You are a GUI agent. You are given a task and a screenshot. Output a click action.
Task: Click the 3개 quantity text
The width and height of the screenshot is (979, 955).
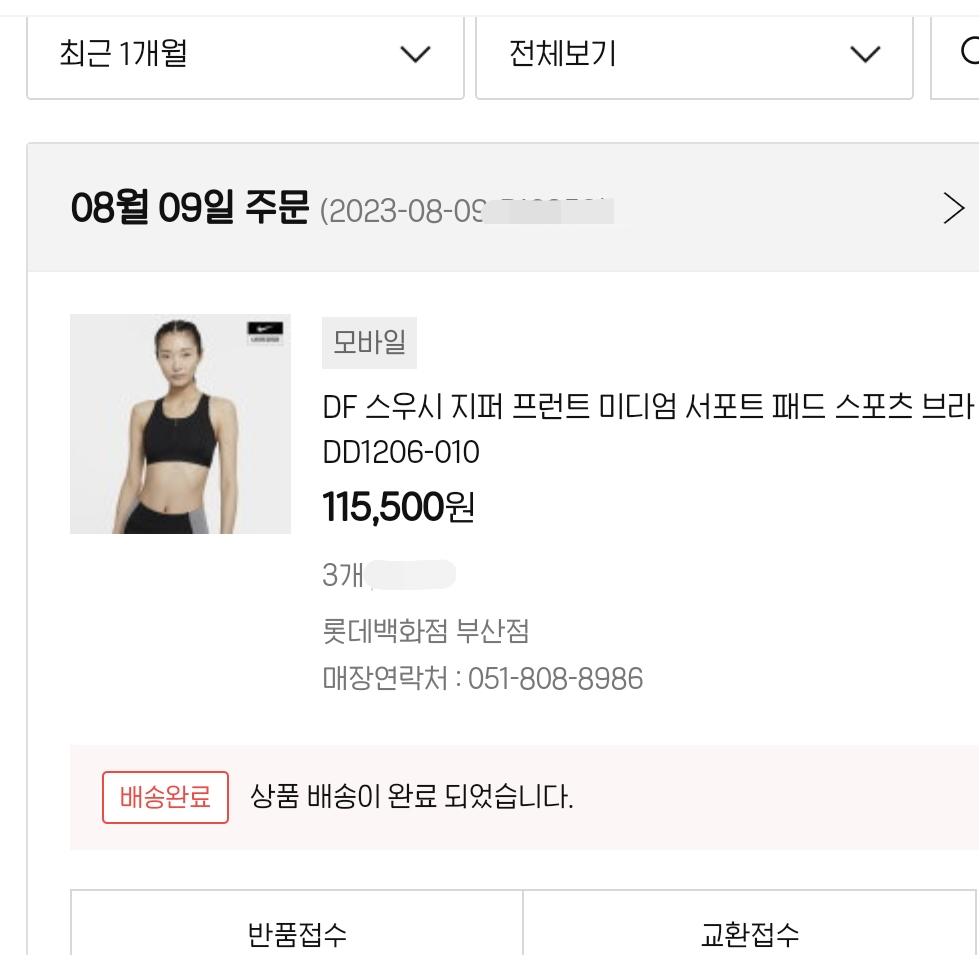[341, 575]
